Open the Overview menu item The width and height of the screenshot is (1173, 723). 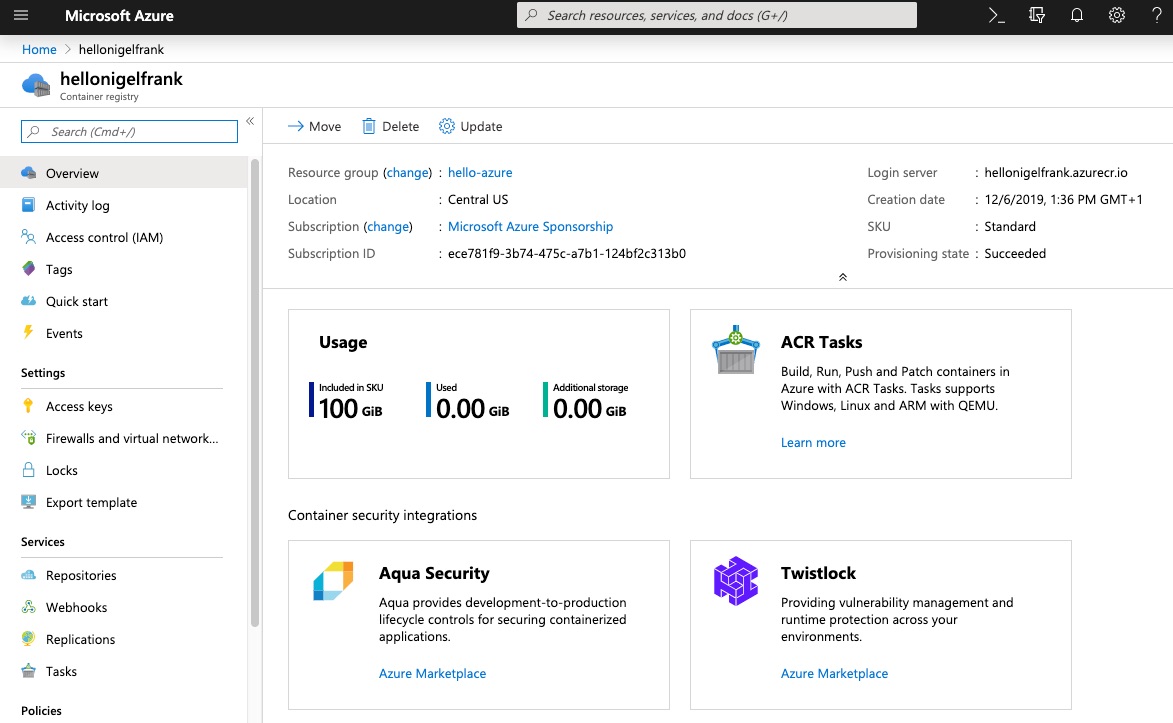click(x=123, y=173)
